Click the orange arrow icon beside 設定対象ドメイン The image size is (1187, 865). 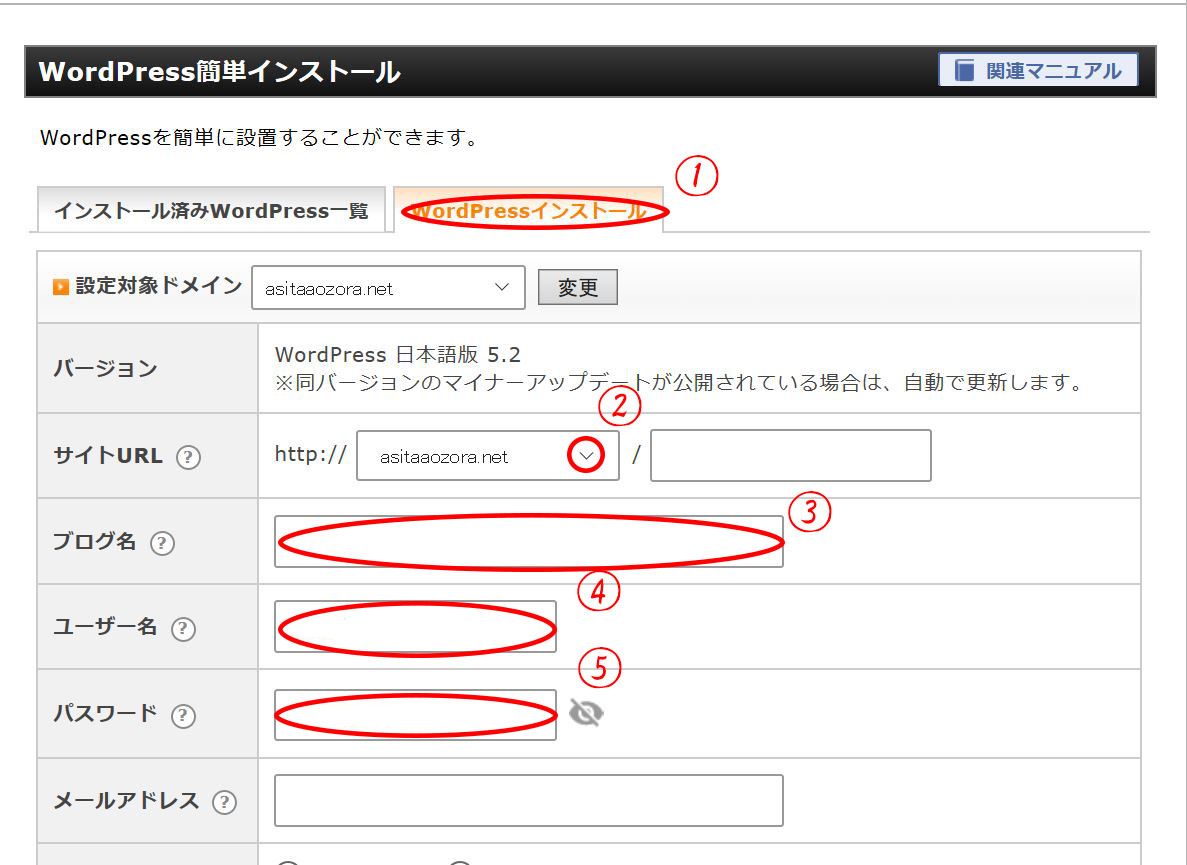[x=61, y=287]
